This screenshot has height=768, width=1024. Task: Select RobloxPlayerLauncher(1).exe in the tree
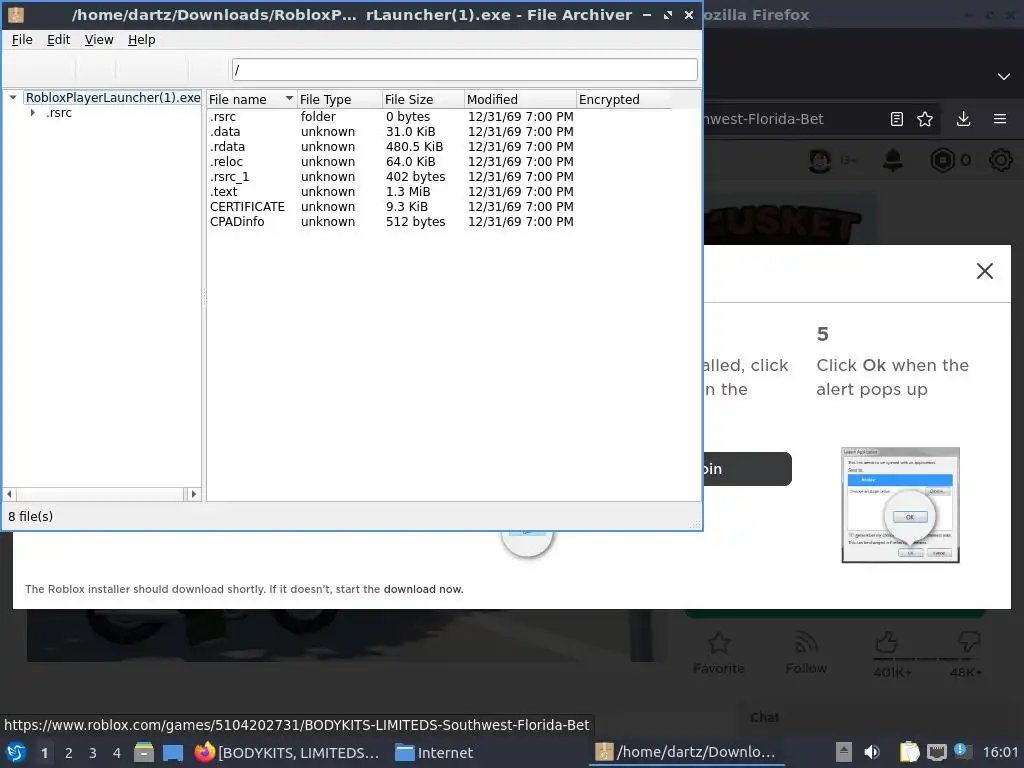(x=113, y=97)
